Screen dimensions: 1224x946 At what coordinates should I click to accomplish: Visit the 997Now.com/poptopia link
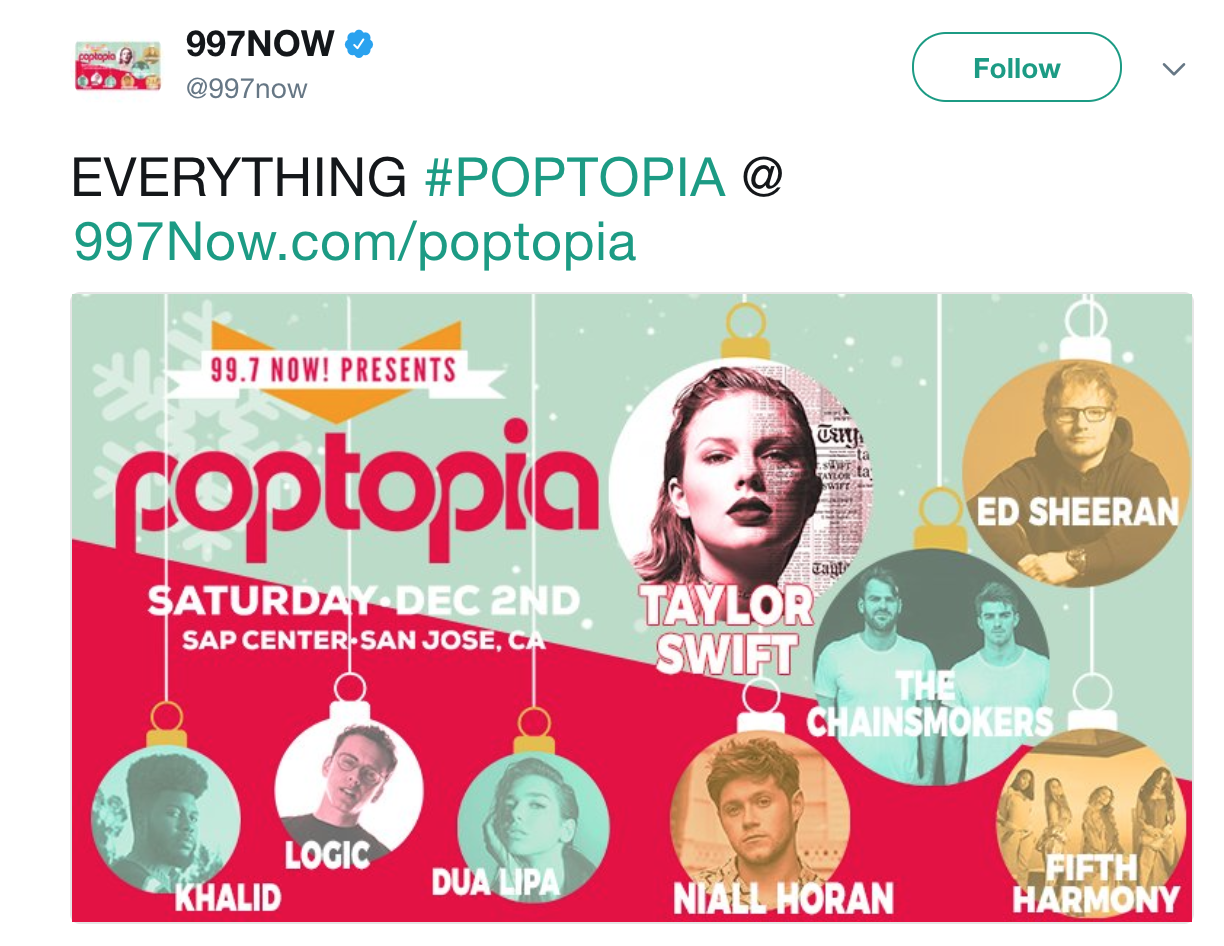click(355, 241)
